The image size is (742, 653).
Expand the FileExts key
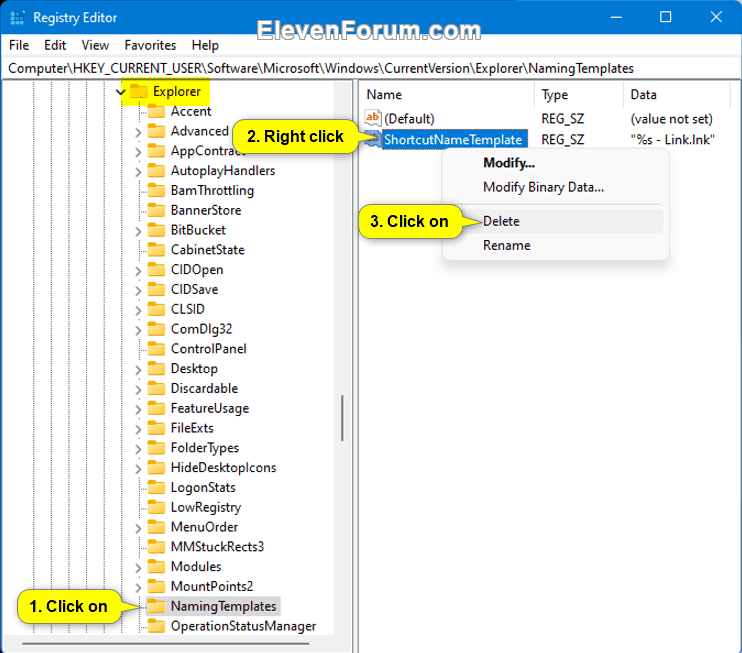[x=138, y=429]
